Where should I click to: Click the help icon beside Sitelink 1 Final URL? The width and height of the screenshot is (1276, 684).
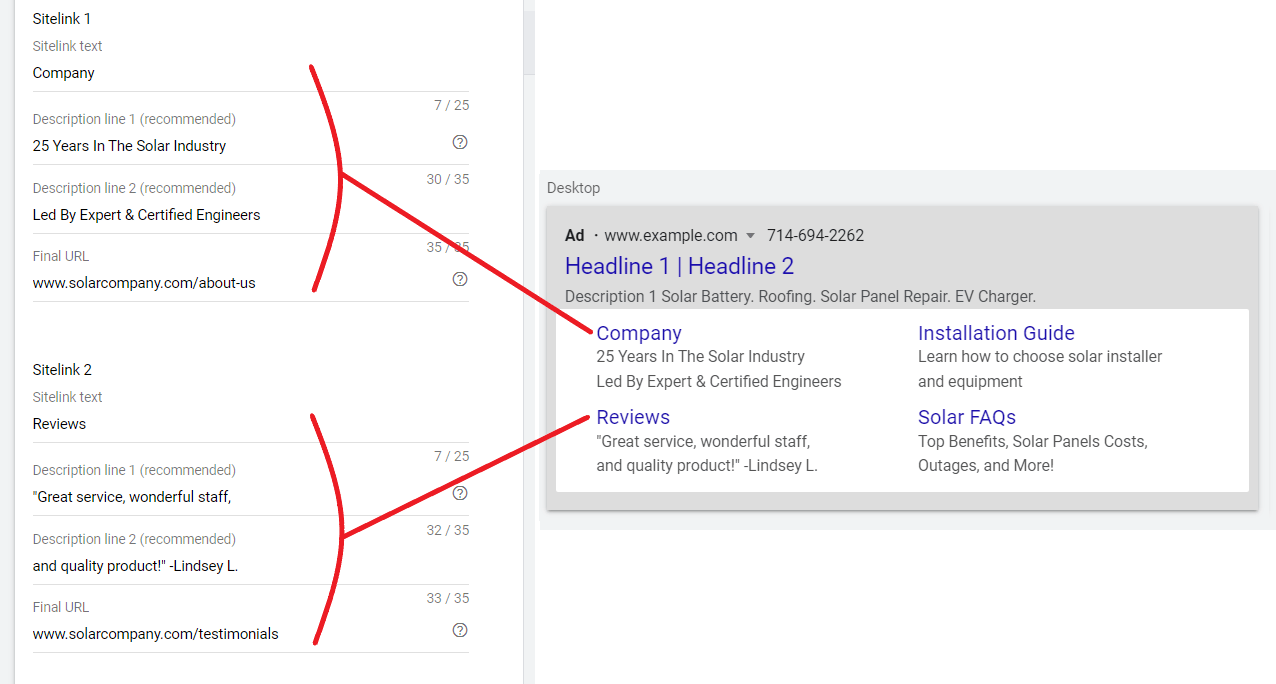pyautogui.click(x=459, y=279)
